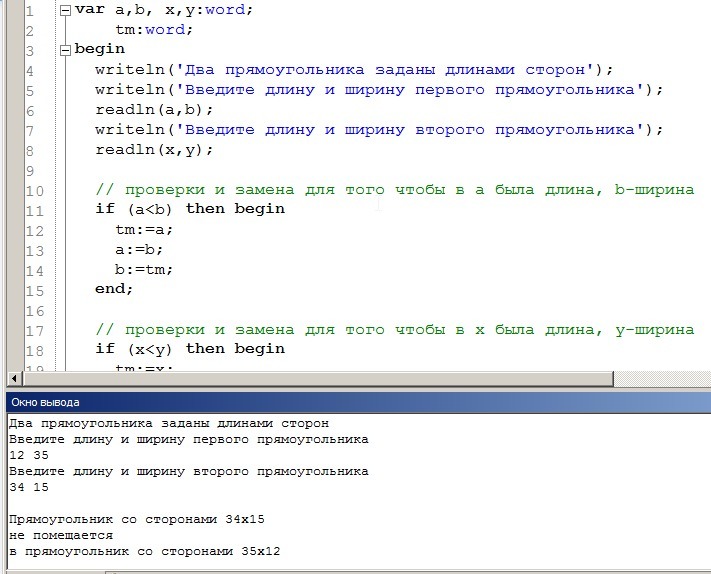The image size is (711, 574).
Task: Select the 'Окно вывода' panel title
Action: 45,403
